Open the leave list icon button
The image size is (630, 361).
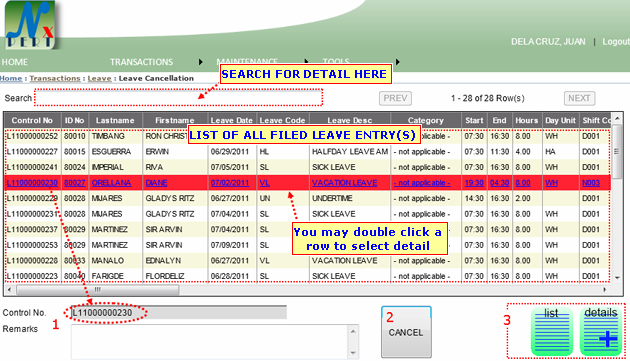click(552, 331)
